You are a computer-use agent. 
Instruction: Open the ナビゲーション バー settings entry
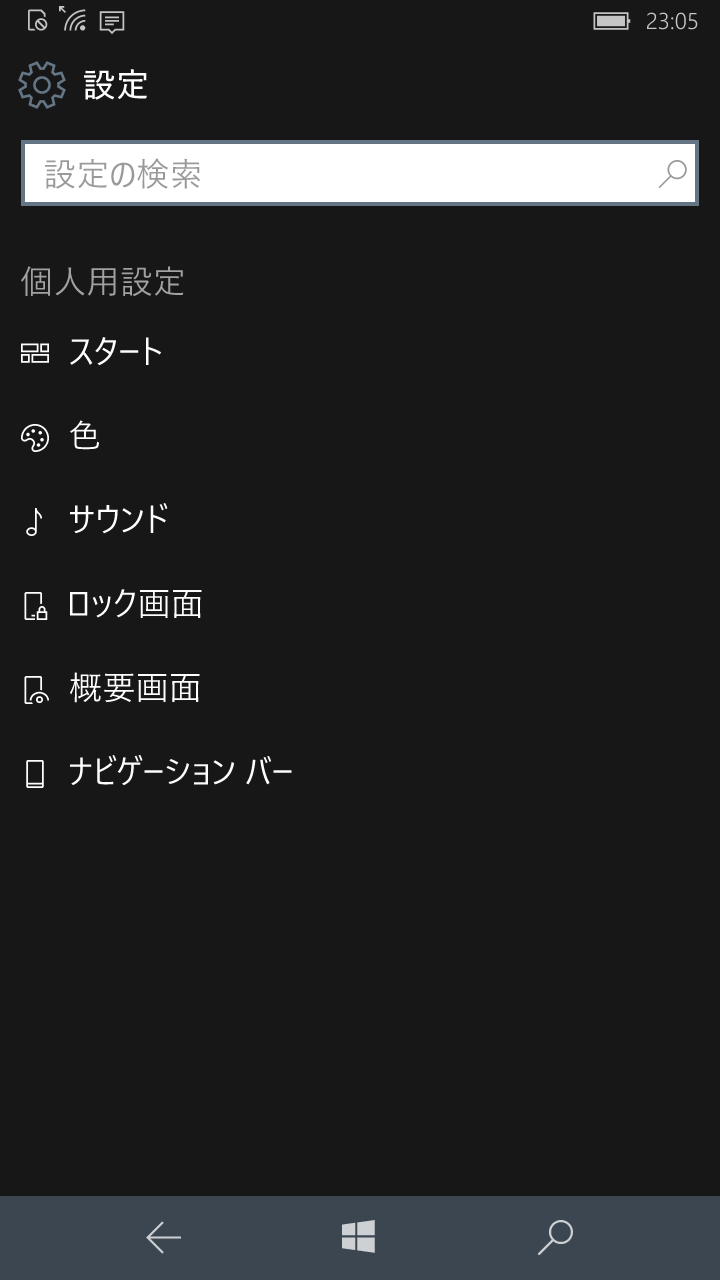(x=181, y=772)
